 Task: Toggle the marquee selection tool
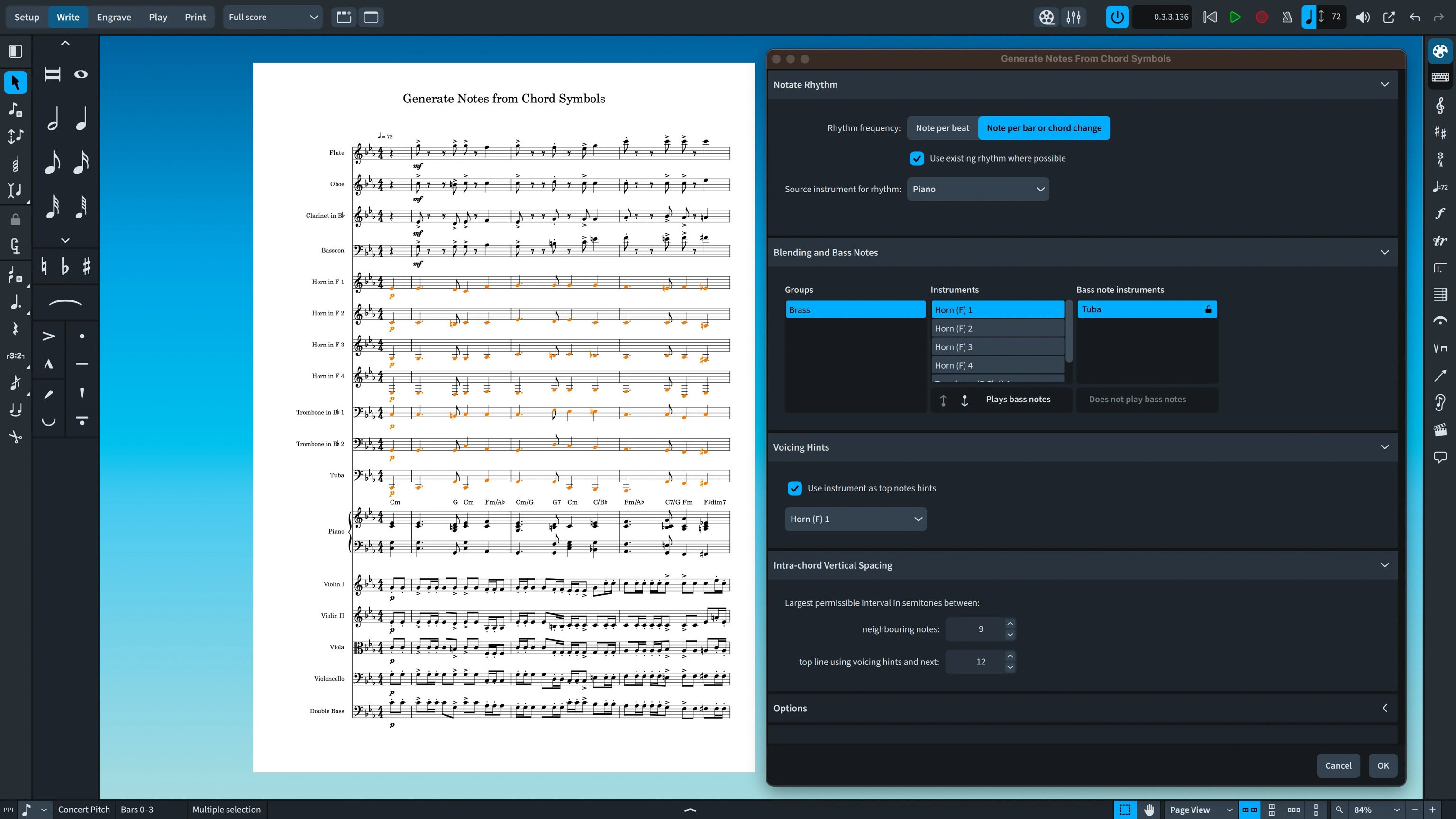tap(1125, 810)
